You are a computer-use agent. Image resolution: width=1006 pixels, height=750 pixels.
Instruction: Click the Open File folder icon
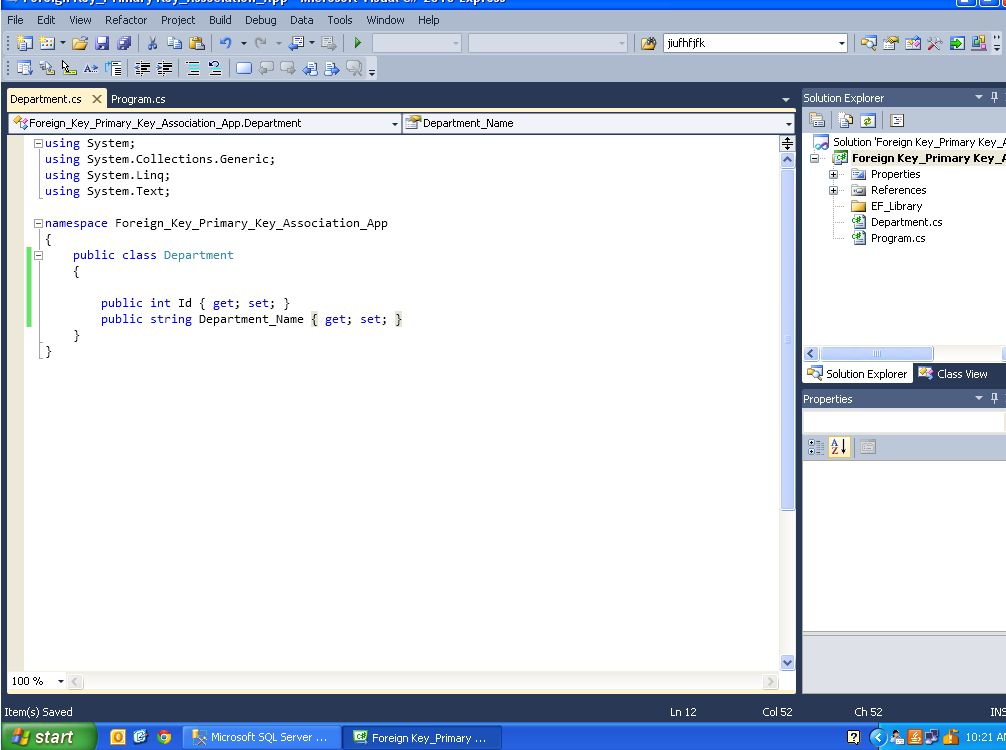(80, 43)
